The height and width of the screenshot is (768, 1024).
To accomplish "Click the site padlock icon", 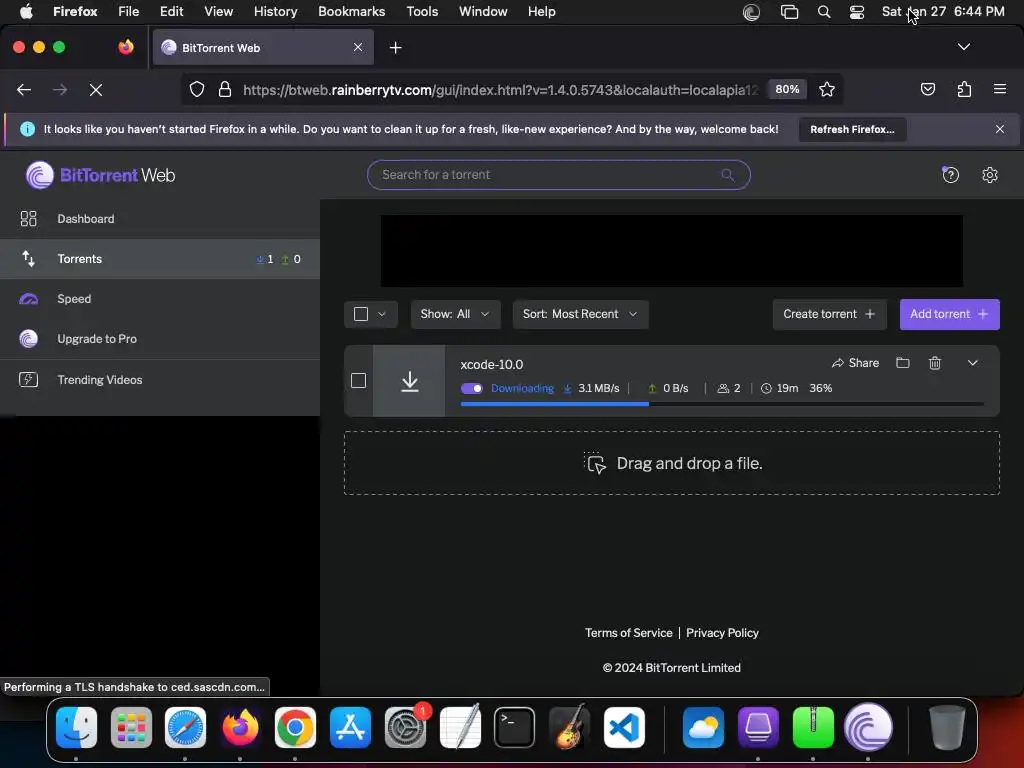I will pos(225,89).
